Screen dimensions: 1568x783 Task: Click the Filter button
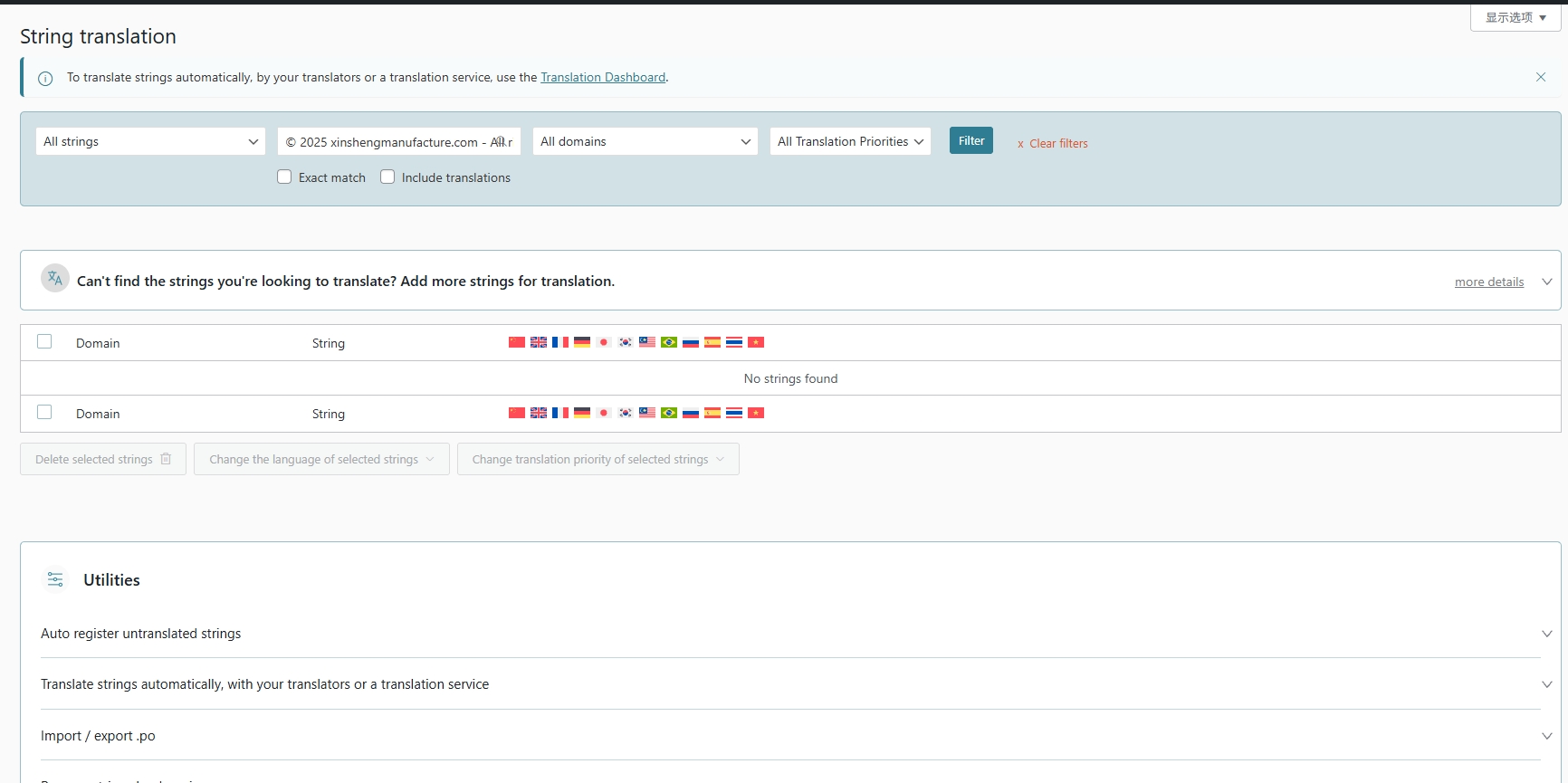[x=971, y=140]
